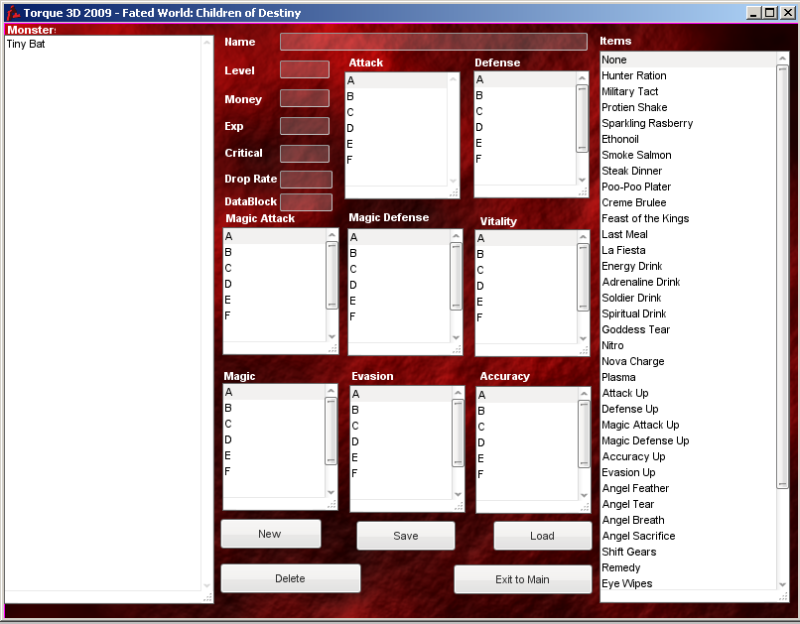Click inside the Name input field
Image resolution: width=800 pixels, height=624 pixels.
click(x=433, y=41)
